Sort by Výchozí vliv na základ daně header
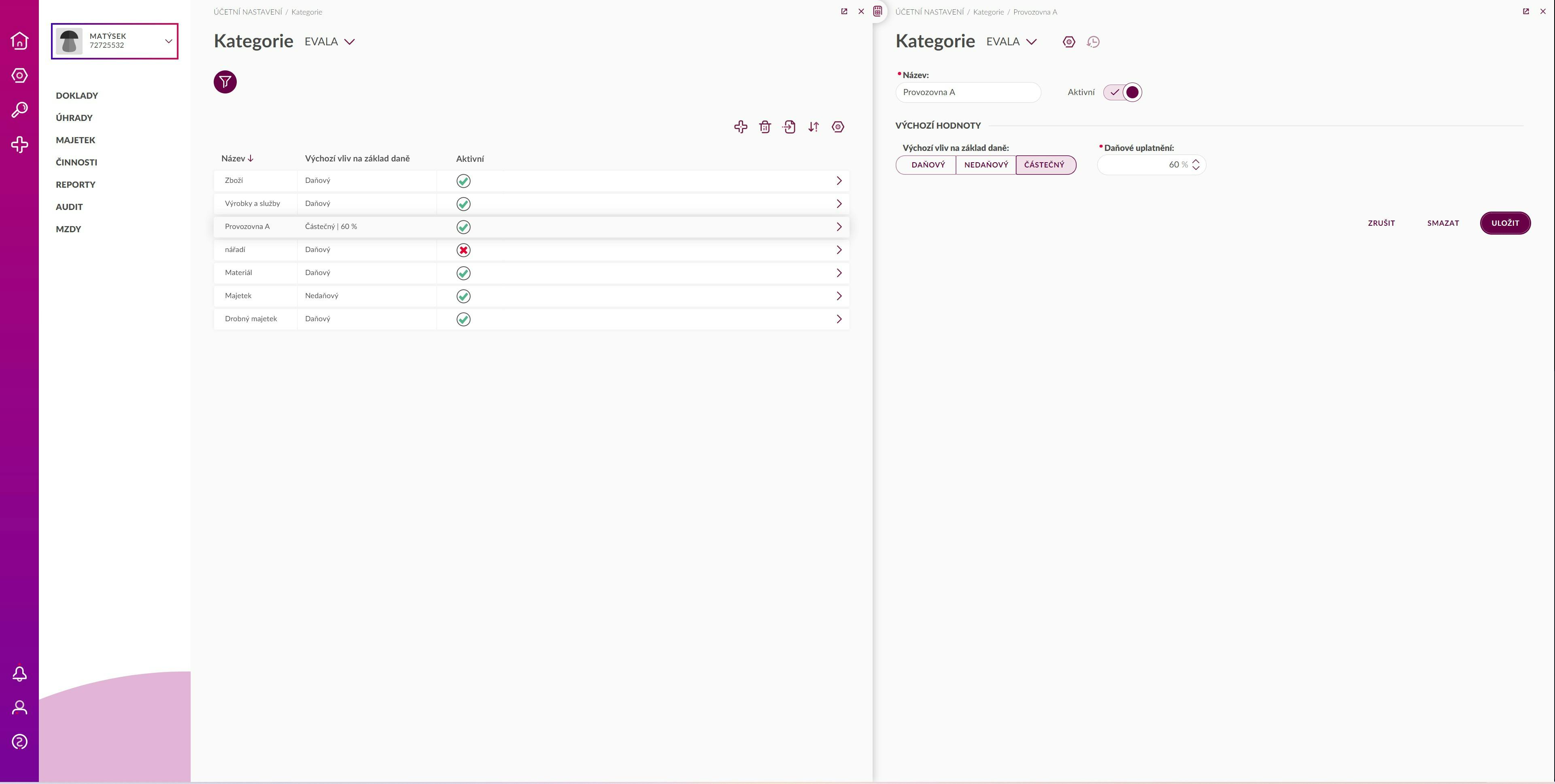Screen dimensions: 1555x784 (x=357, y=159)
